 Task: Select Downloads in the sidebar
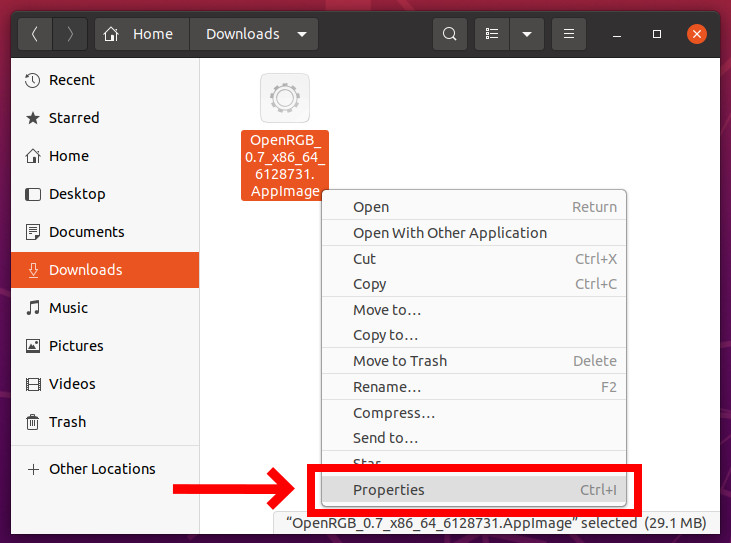[105, 270]
